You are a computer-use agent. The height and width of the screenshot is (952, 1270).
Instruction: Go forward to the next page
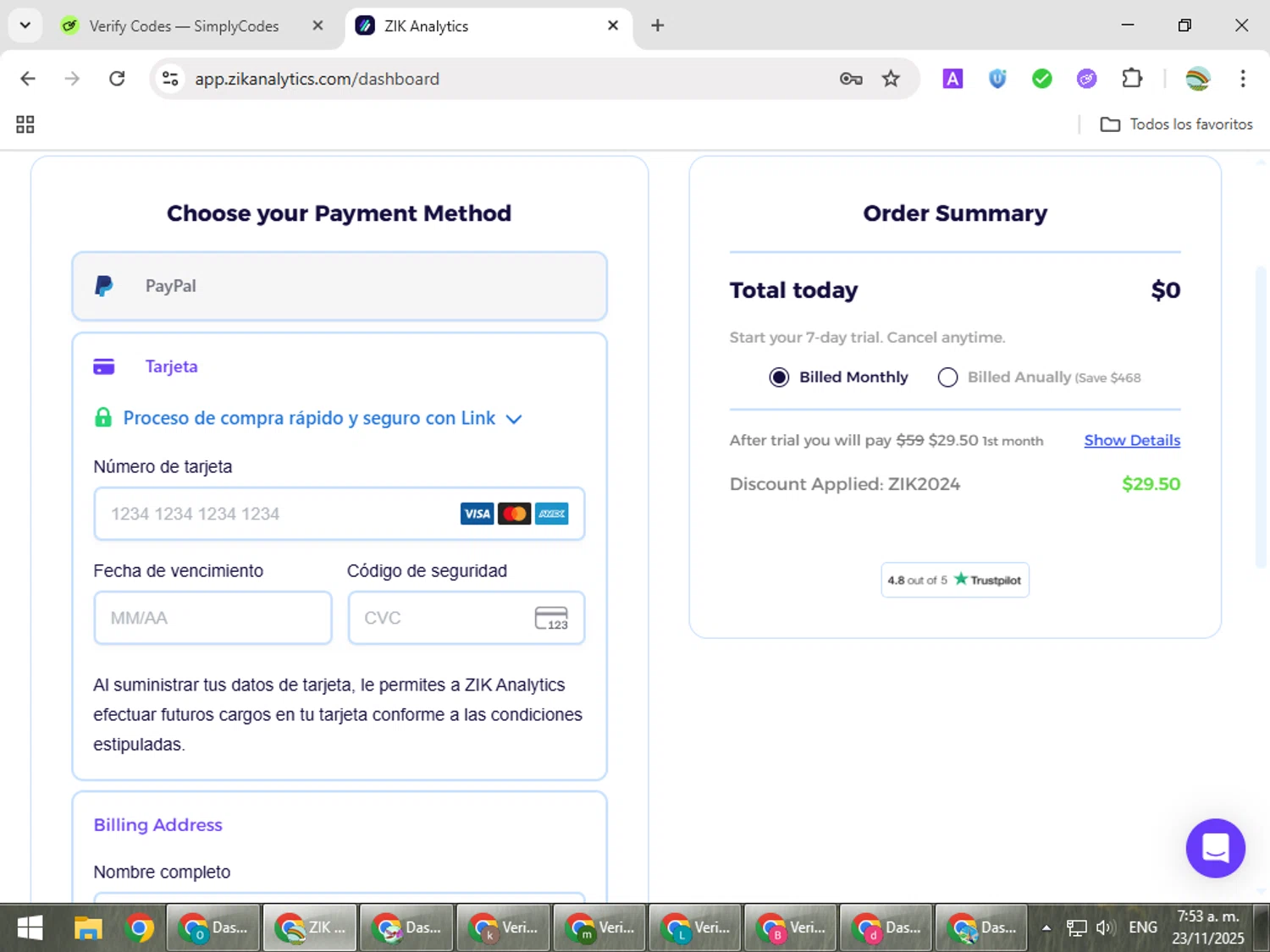tap(73, 79)
